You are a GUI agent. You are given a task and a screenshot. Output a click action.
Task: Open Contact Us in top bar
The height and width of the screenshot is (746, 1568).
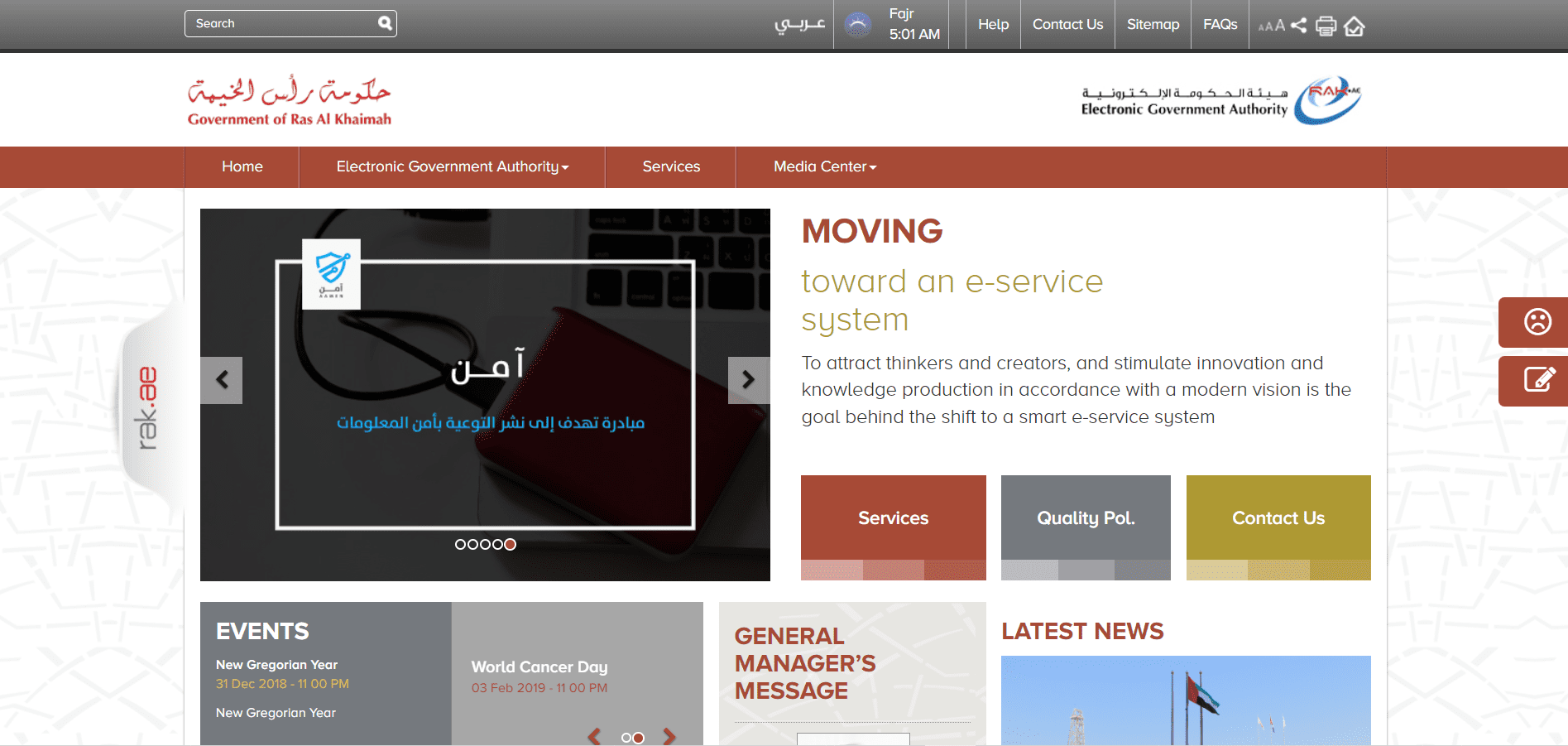click(x=1067, y=25)
